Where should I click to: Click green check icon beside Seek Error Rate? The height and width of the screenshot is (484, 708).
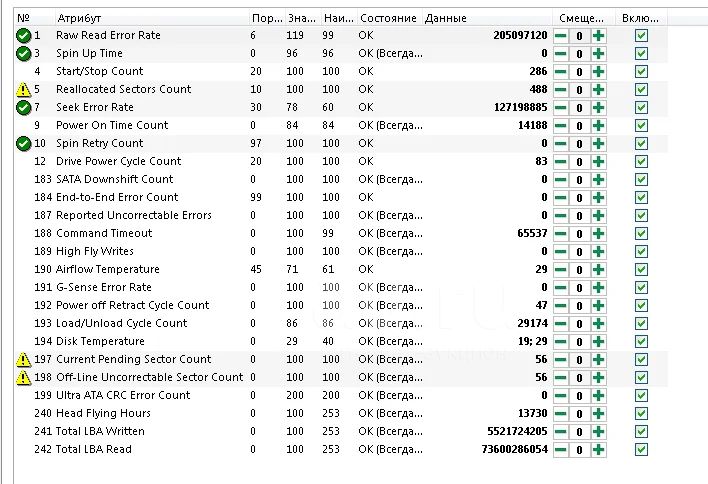(x=23, y=107)
